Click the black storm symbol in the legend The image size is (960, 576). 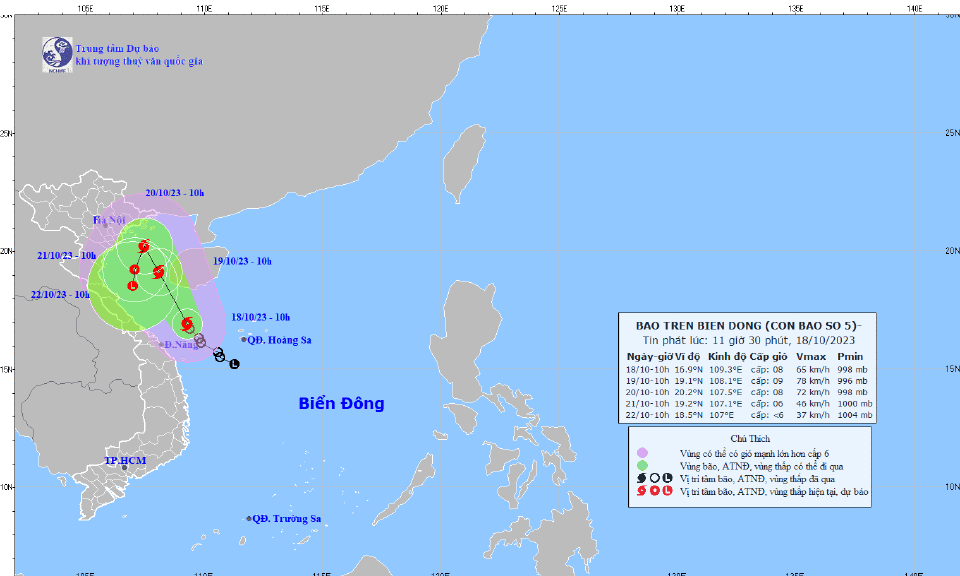pyautogui.click(x=642, y=479)
